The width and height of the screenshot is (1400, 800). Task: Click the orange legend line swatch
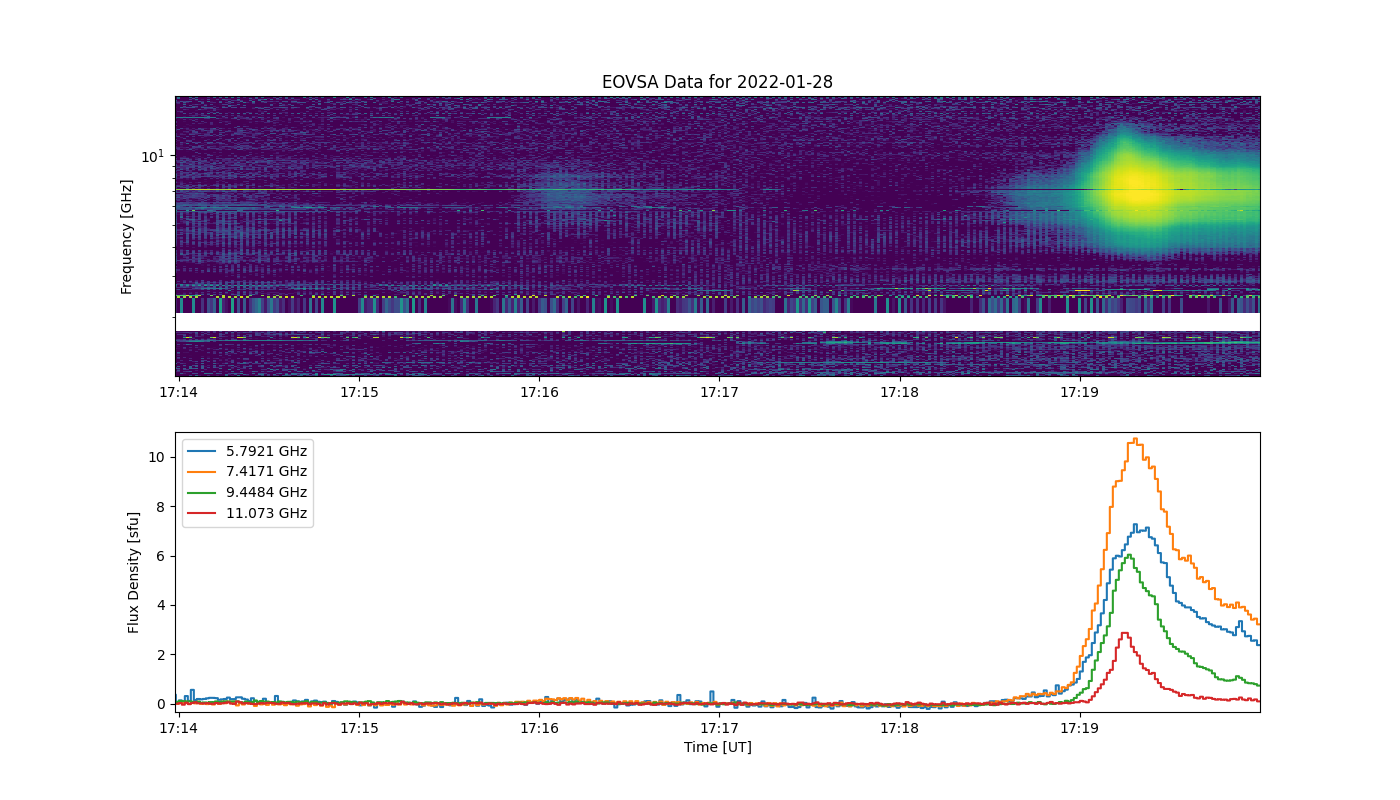click(201, 472)
